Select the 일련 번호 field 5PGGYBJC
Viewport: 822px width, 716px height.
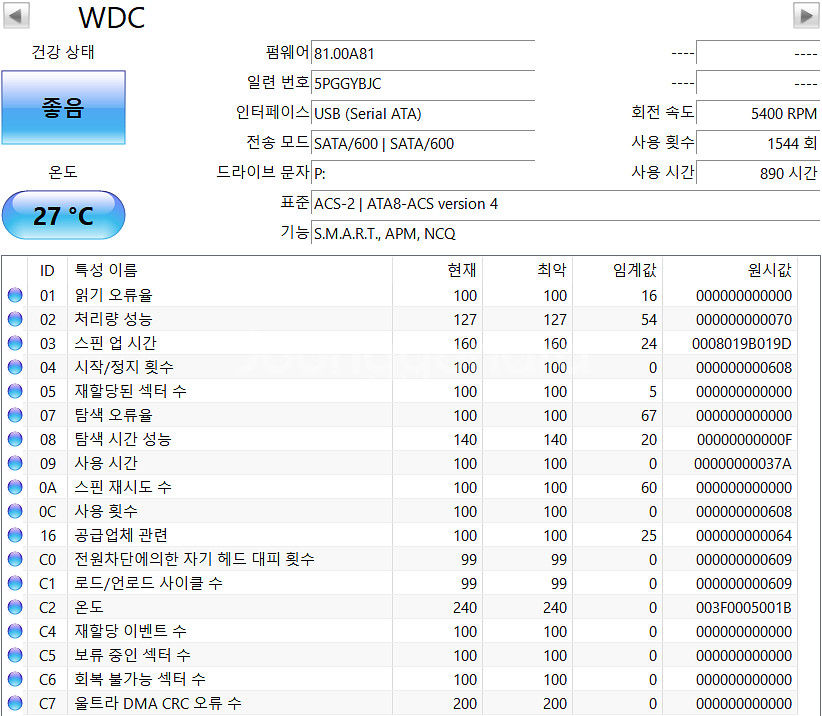click(x=420, y=83)
